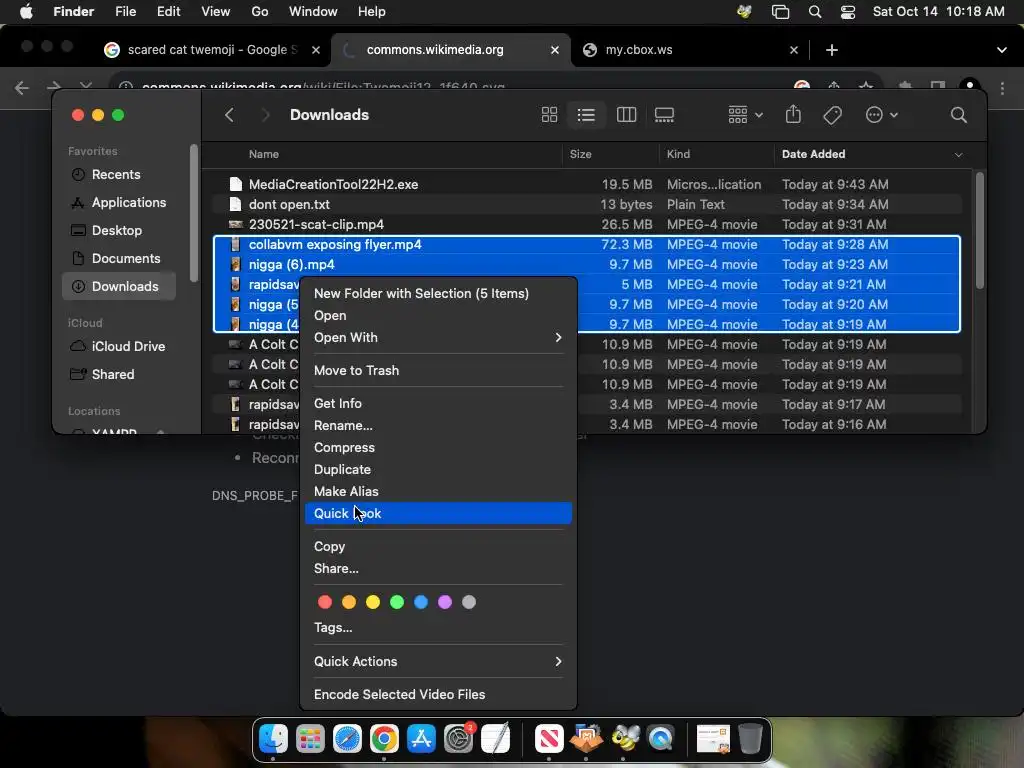Switch Finder to gallery view
Image resolution: width=1024 pixels, height=768 pixels.
point(664,115)
